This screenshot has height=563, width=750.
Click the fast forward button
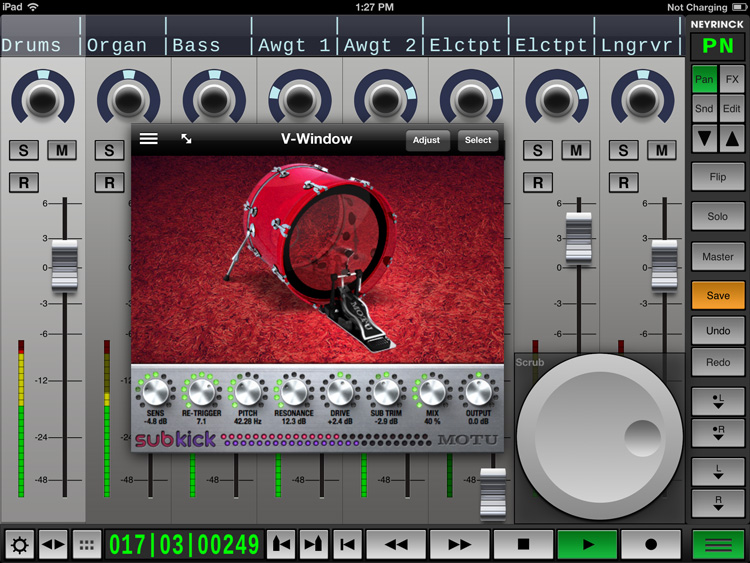coord(460,545)
